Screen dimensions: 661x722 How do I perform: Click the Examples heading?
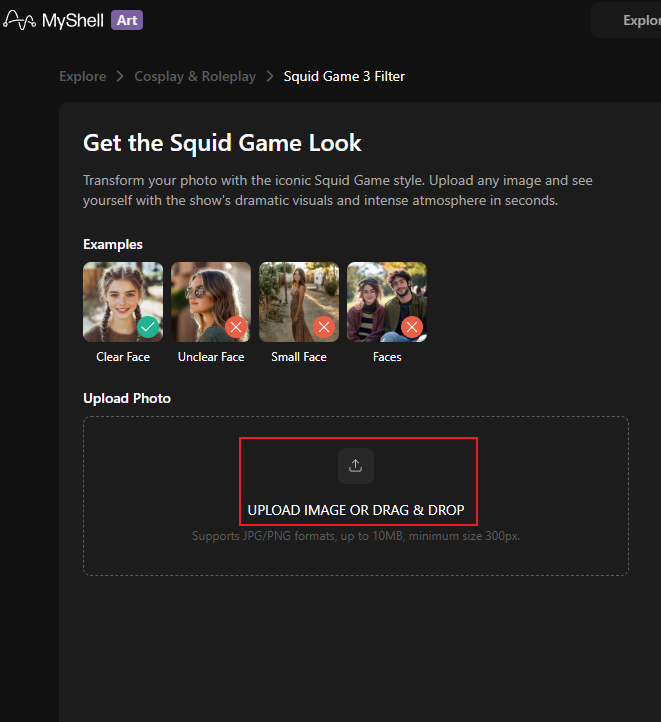coord(113,245)
